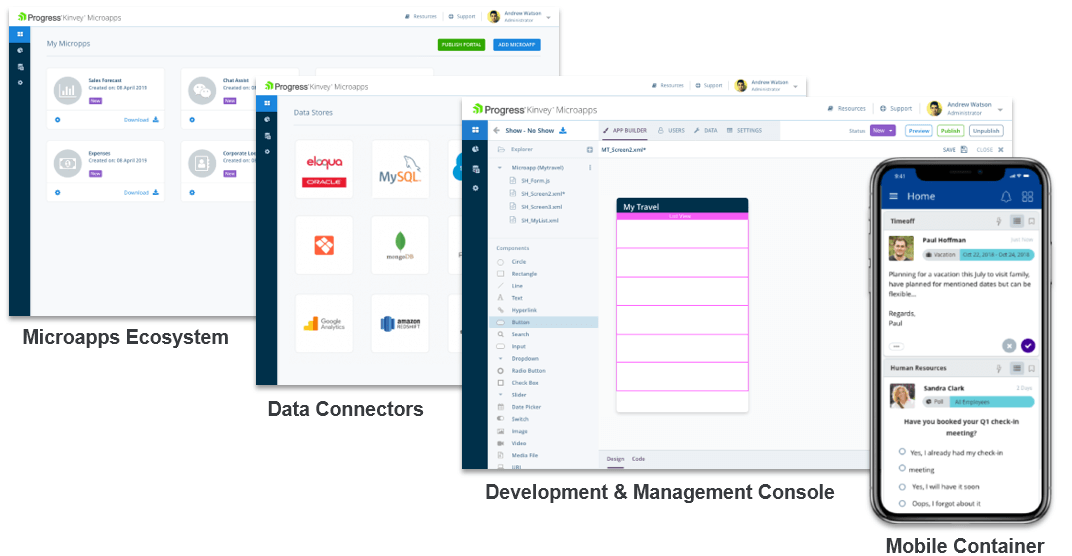Switch to the USERS tab
This screenshot has width=1072, height=556.
pos(671,130)
